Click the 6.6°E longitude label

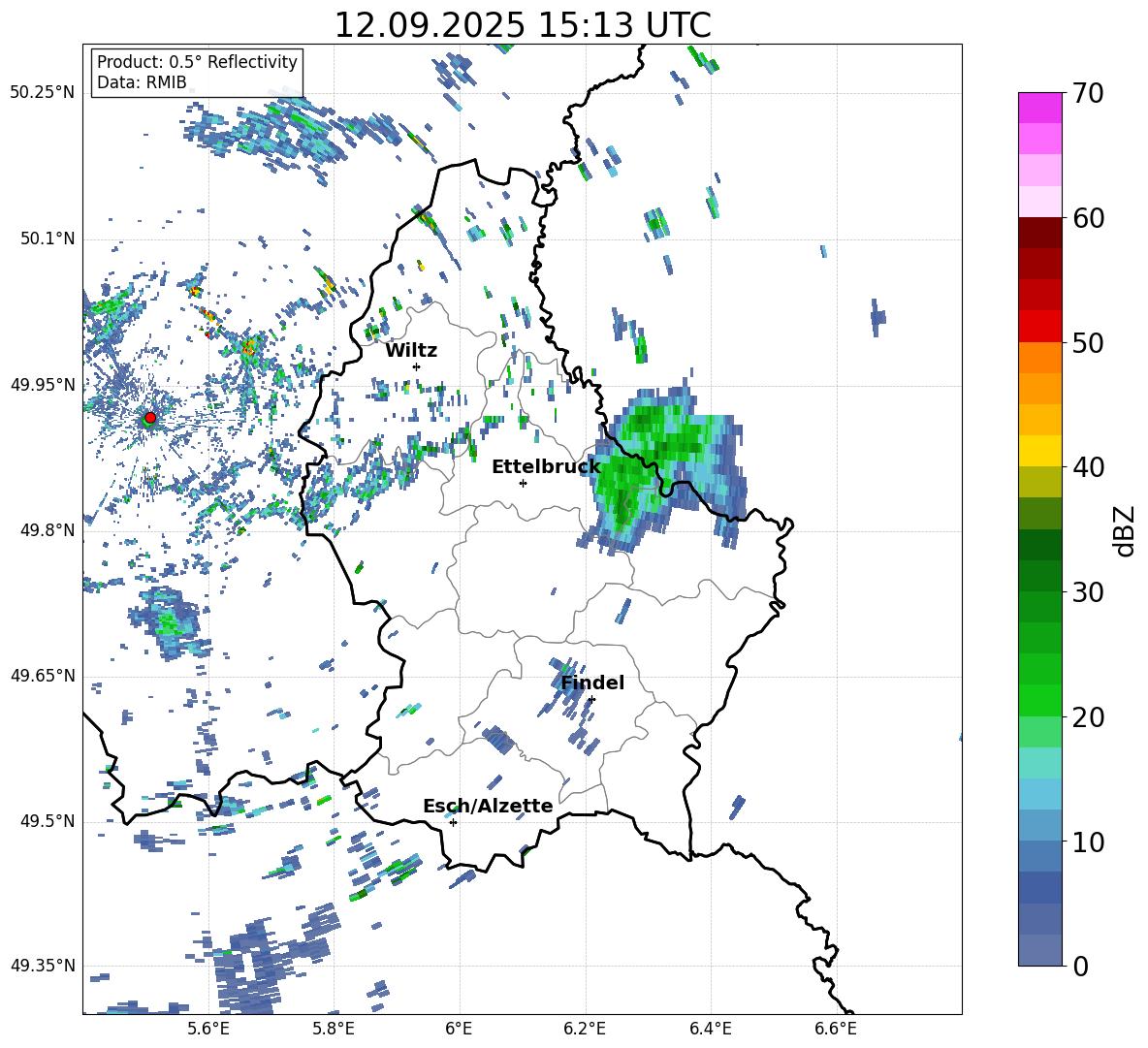pyautogui.click(x=836, y=1029)
